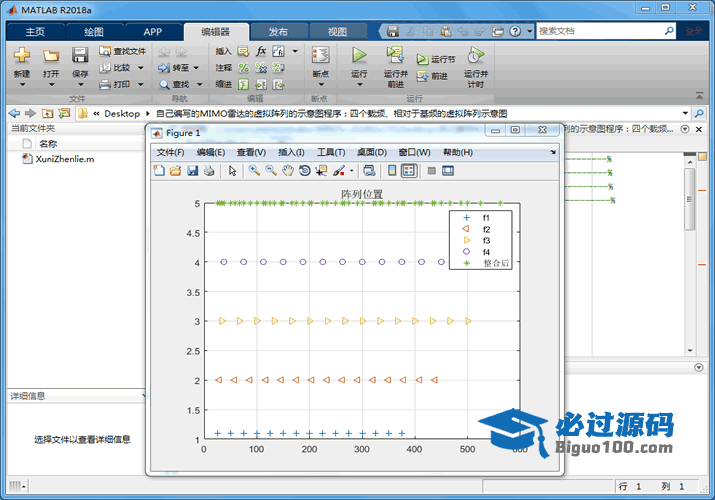Toggle the Insert Colorbar button in Figure 1
The width and height of the screenshot is (715, 500).
tap(392, 171)
